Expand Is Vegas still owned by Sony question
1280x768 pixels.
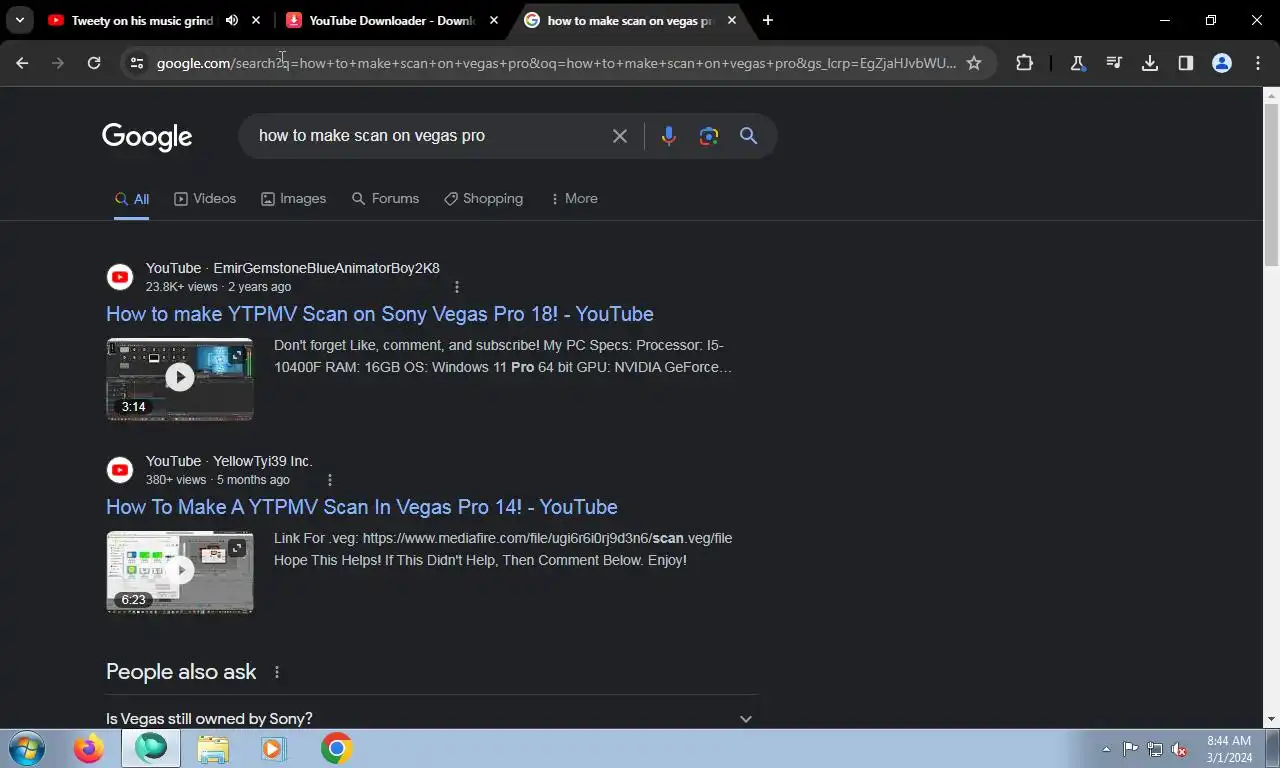click(x=430, y=718)
